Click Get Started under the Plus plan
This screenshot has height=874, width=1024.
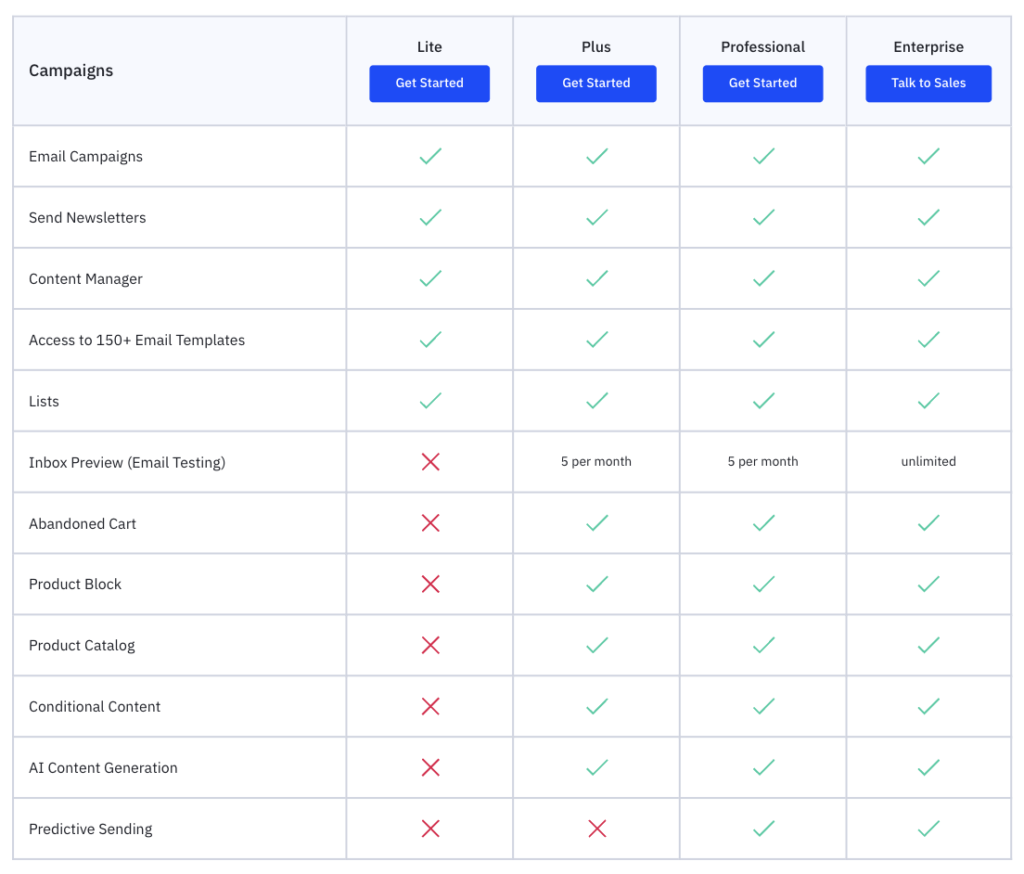[596, 84]
